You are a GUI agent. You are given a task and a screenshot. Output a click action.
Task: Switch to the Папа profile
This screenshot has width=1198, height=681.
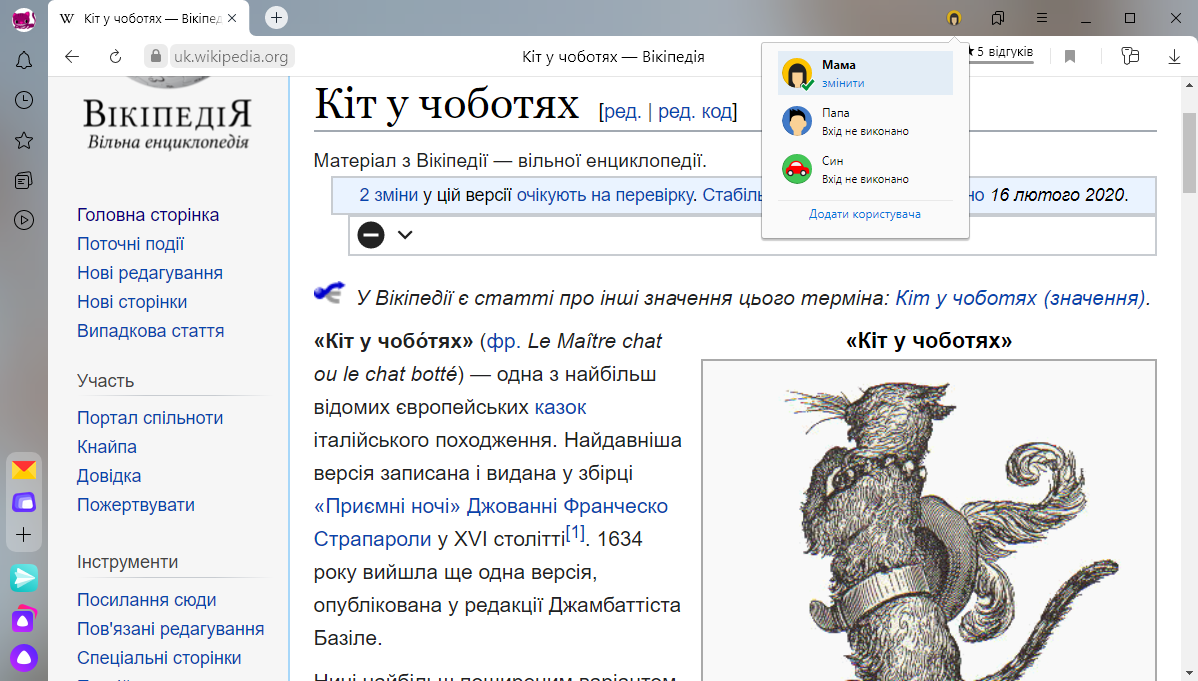[865, 122]
